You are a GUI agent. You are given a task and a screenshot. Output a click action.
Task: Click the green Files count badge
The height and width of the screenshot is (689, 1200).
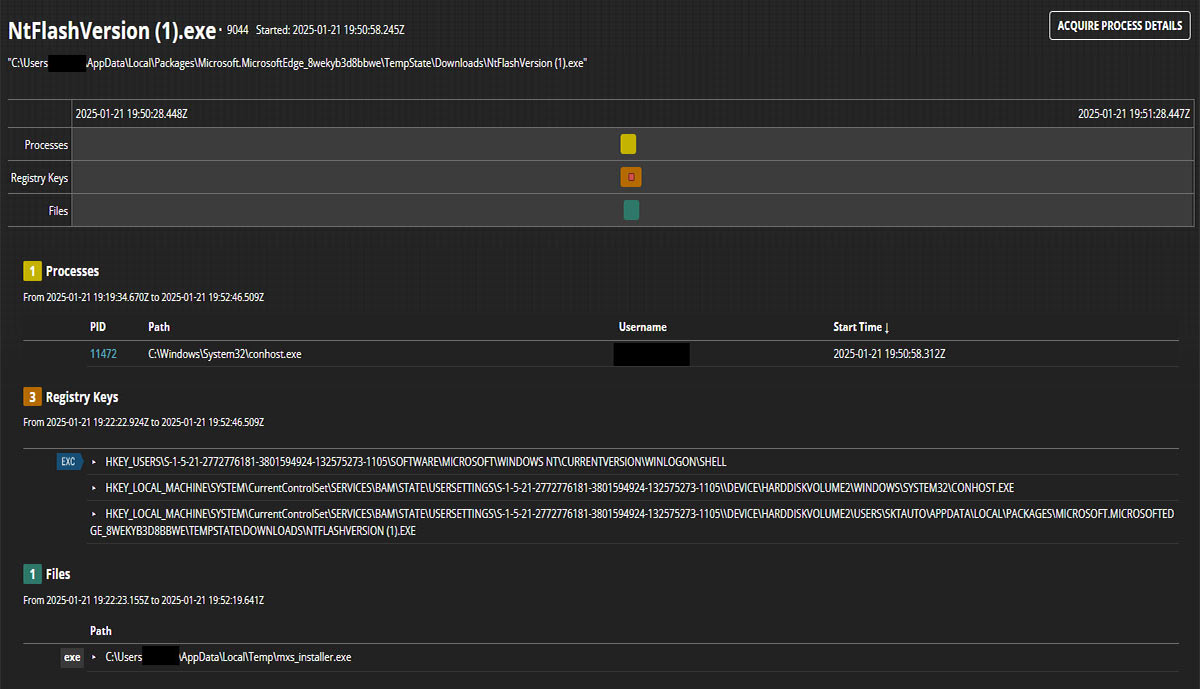click(32, 574)
